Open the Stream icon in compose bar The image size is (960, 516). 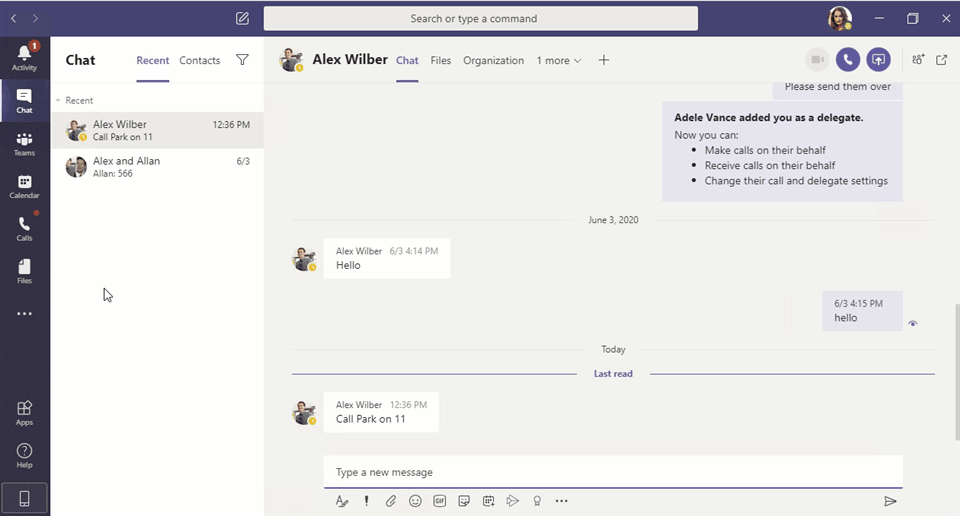512,501
